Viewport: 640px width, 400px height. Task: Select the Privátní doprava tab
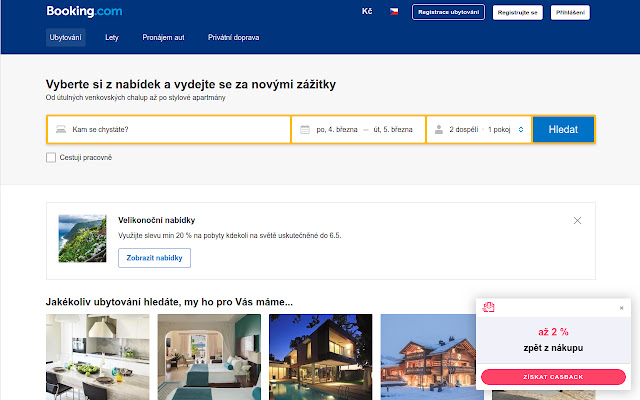click(x=233, y=38)
